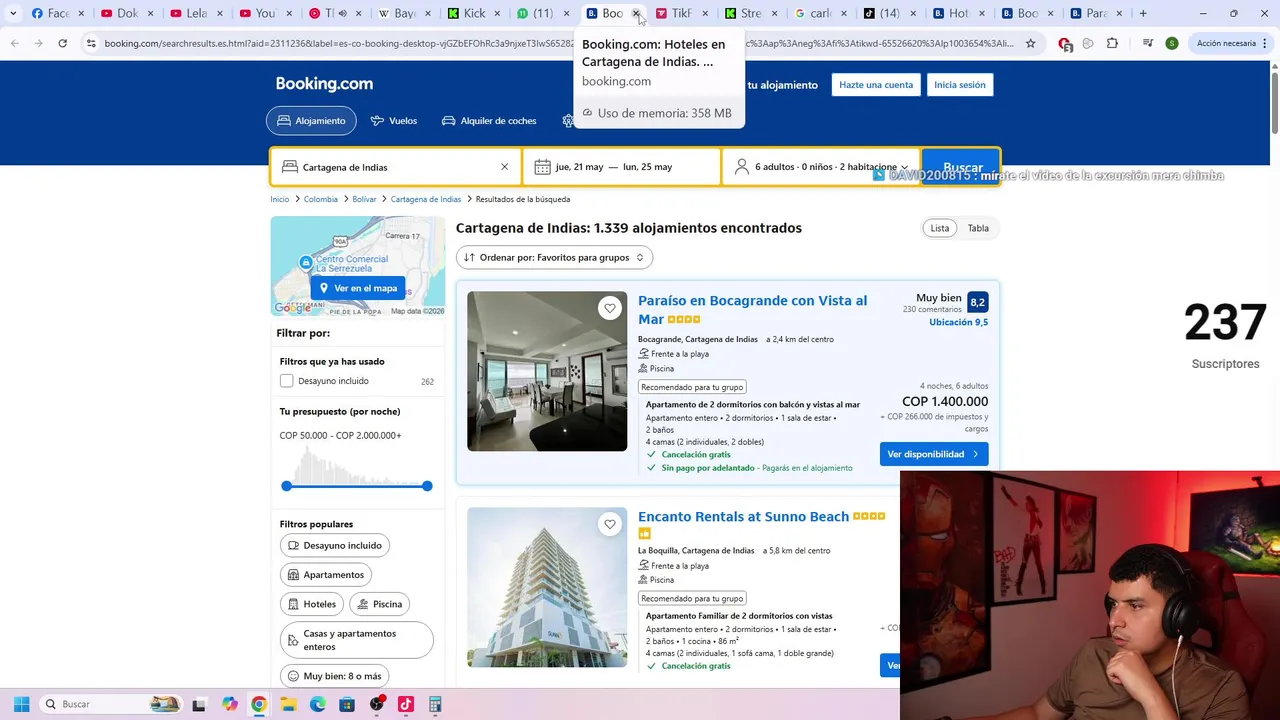The image size is (1280, 720).
Task: Click the Windows taskbar Buscar search box
Action: tap(110, 704)
